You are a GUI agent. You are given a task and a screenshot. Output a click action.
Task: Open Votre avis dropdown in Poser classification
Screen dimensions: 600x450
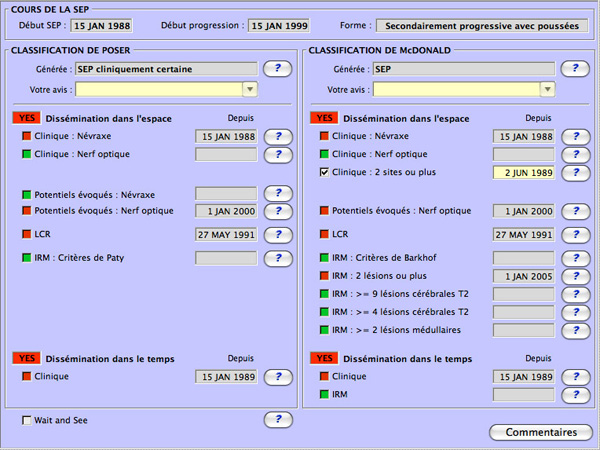(x=250, y=90)
